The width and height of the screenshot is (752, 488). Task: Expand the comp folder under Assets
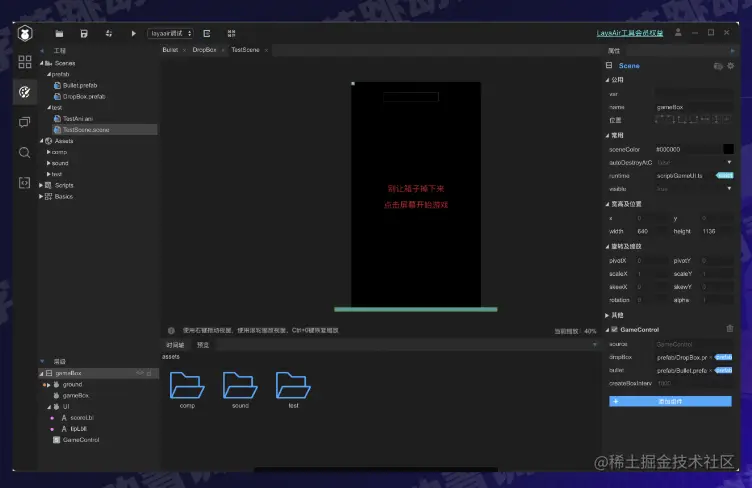point(48,152)
